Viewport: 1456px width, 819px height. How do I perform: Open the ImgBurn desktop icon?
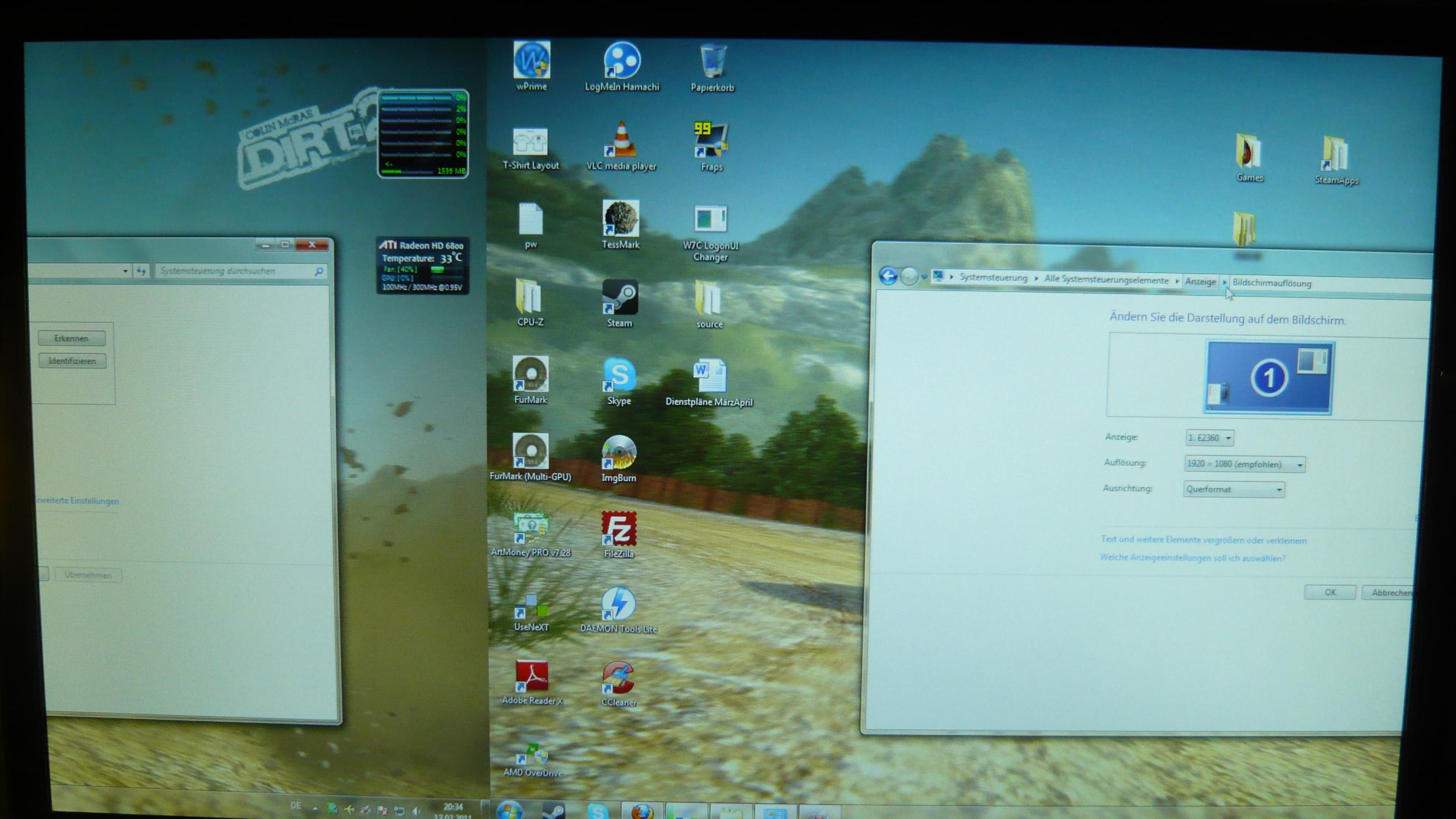[x=619, y=452]
